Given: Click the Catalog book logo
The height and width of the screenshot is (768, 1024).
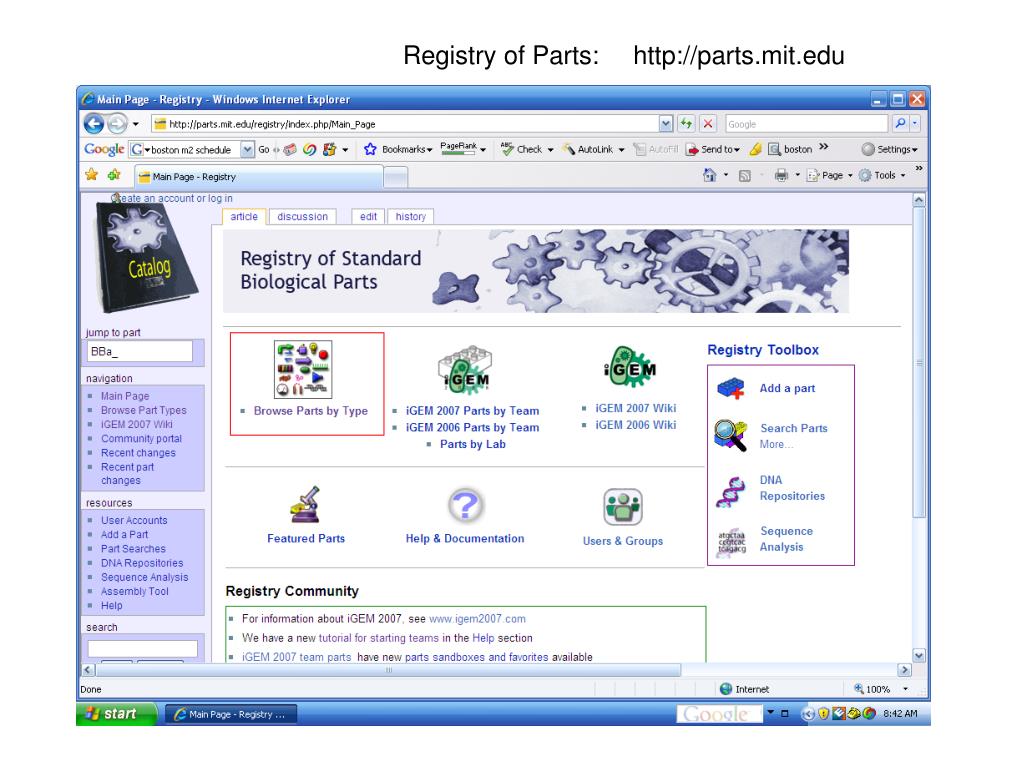Looking at the screenshot, I should coord(146,257).
